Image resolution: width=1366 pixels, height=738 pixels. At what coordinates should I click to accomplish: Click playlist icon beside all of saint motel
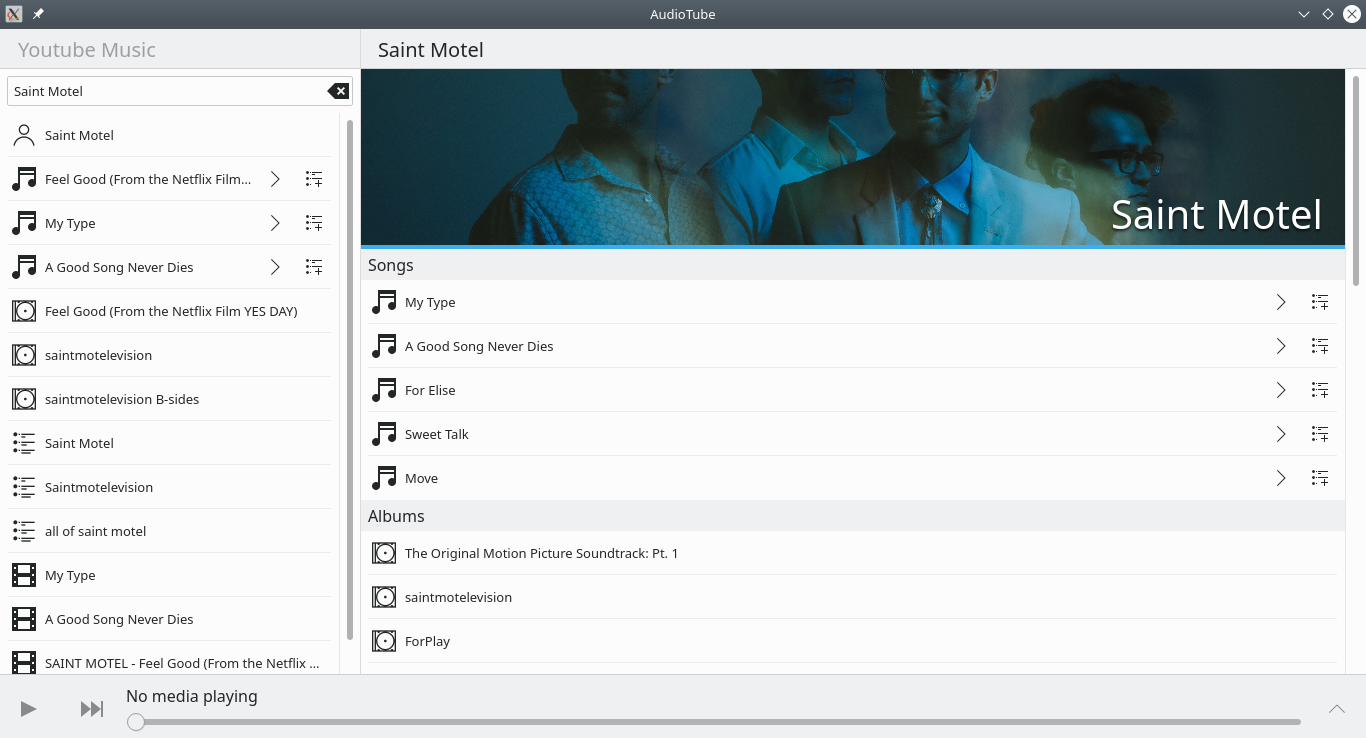click(x=24, y=531)
